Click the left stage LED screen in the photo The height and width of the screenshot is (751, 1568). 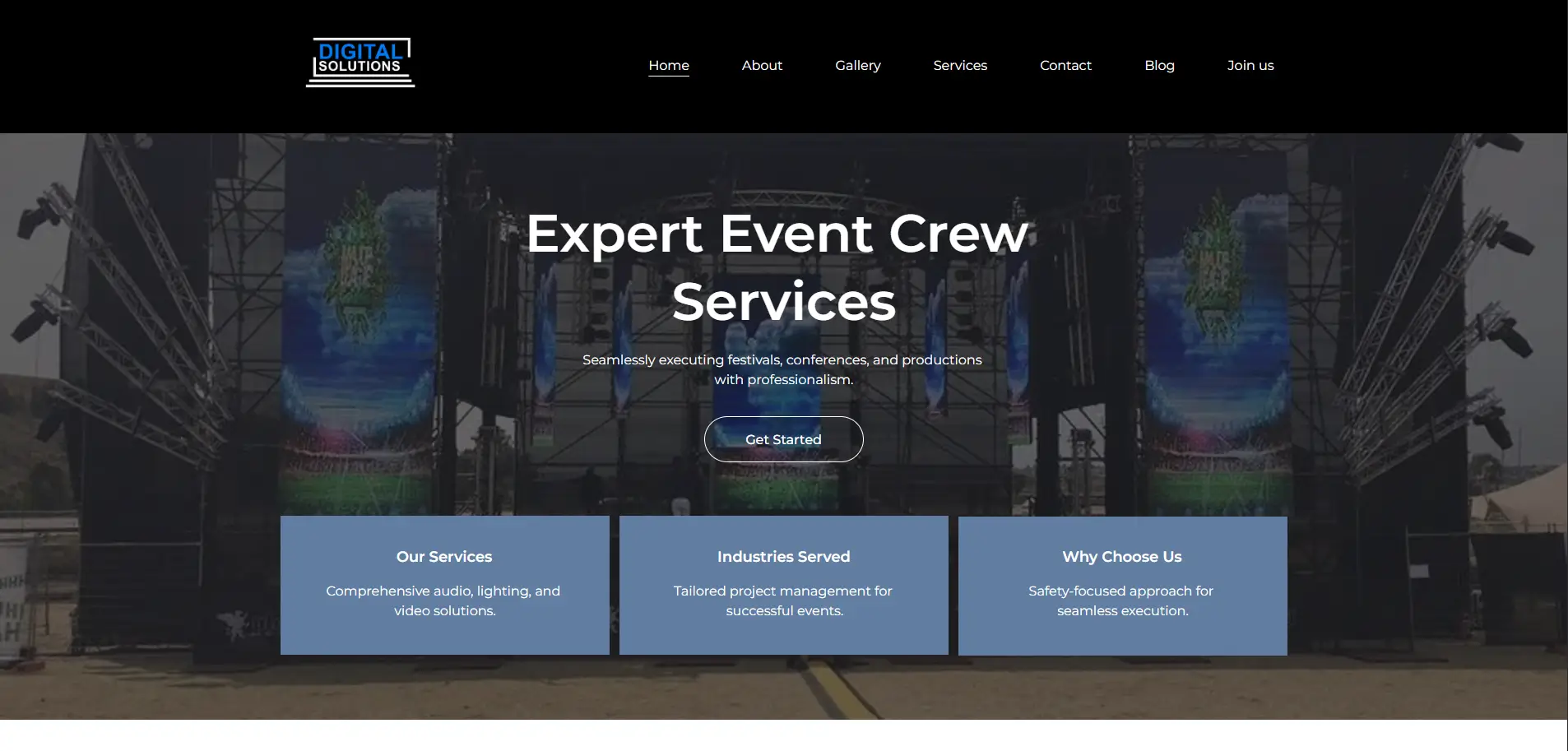click(x=360, y=329)
